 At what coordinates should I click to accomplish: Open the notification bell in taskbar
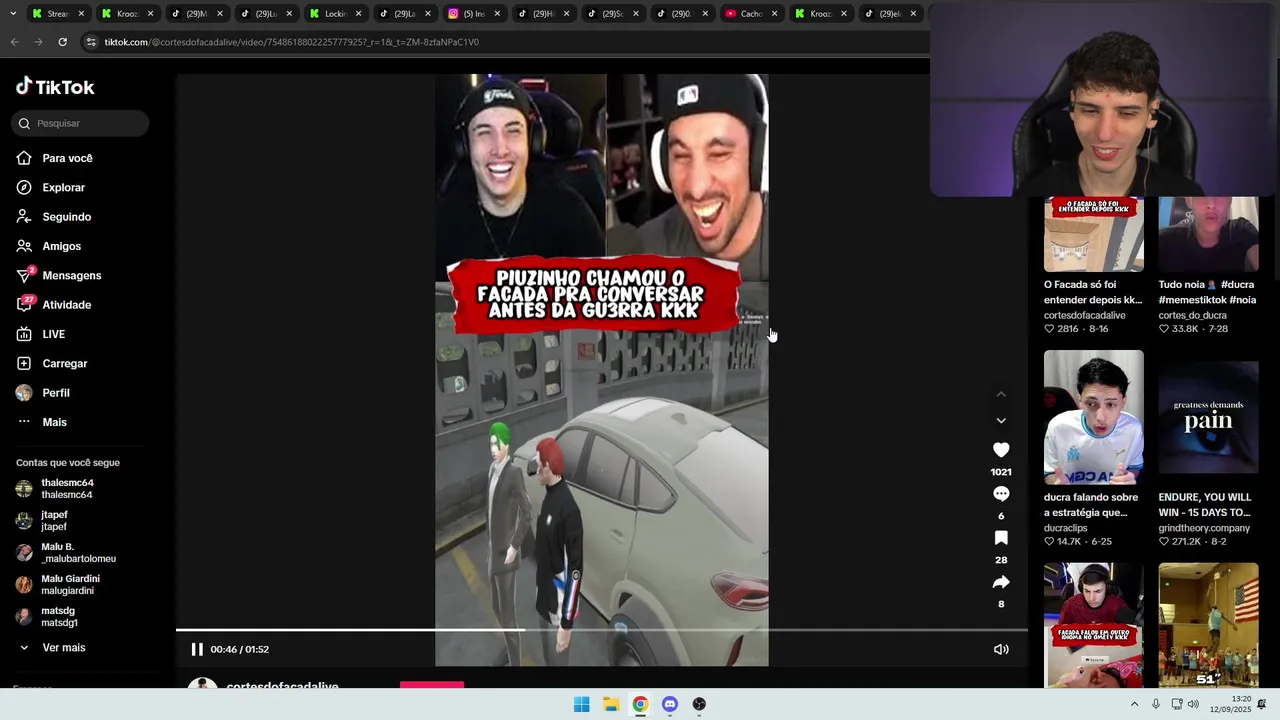click(x=1262, y=704)
